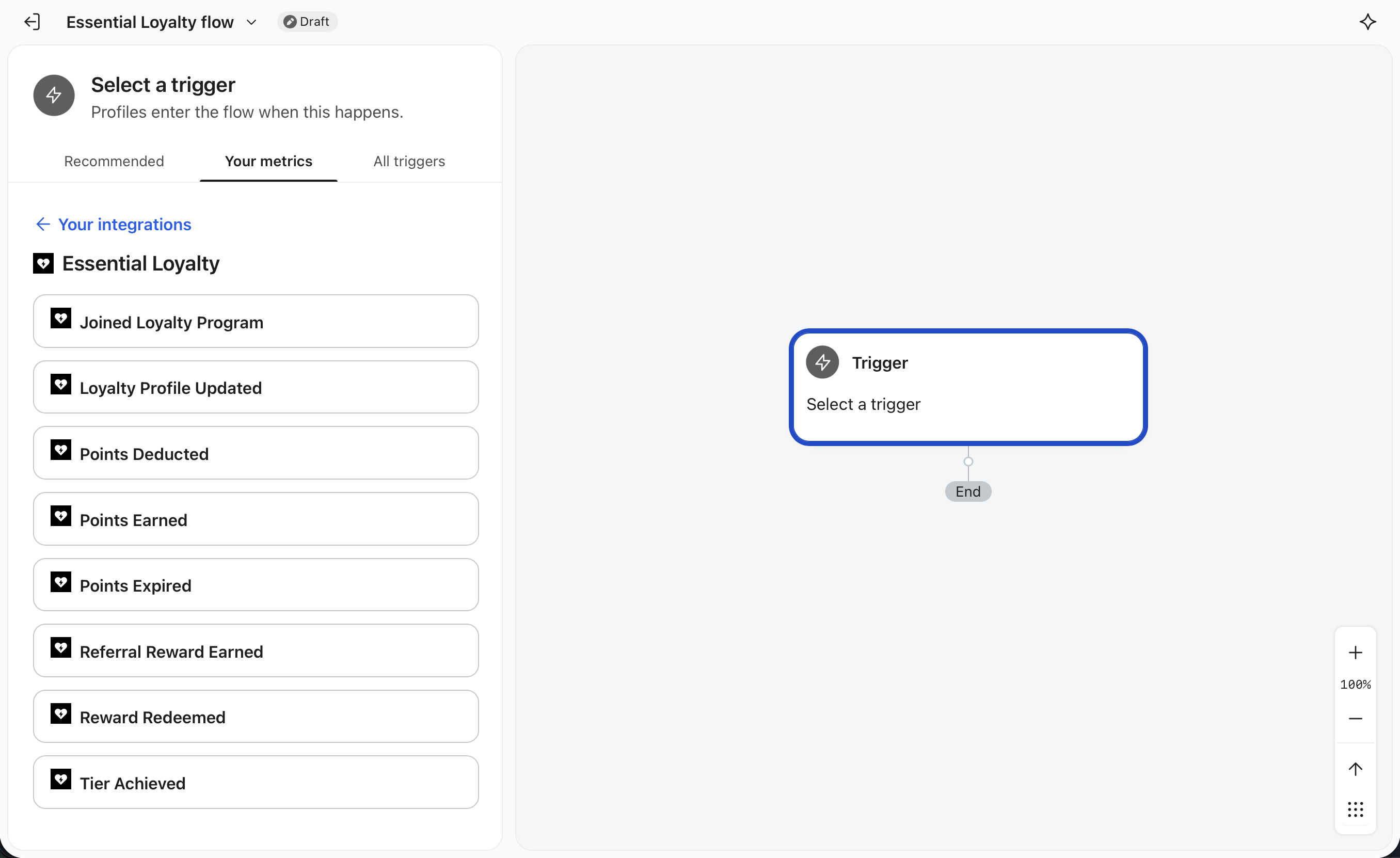Click the End node on the canvas

coord(967,491)
